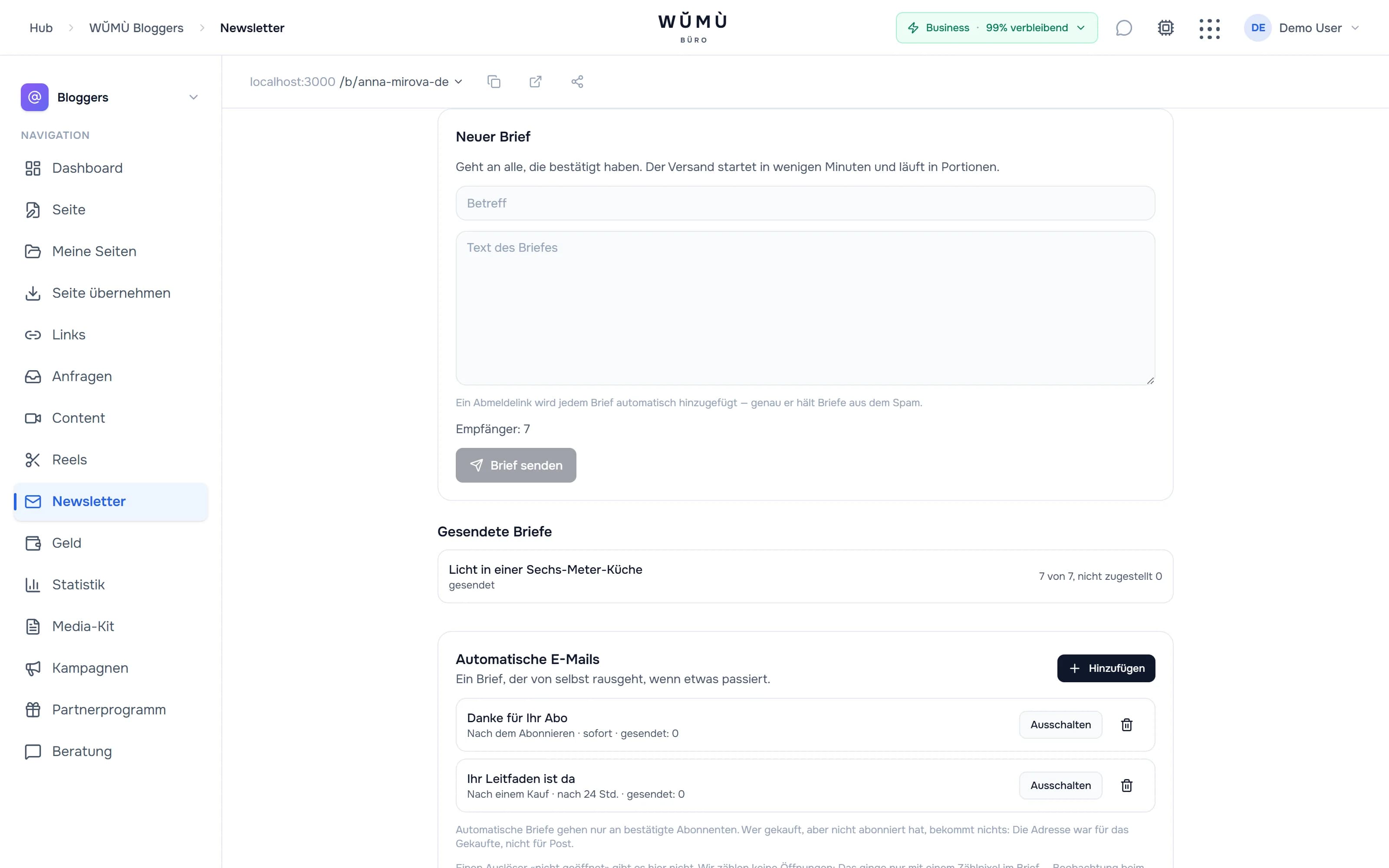Delete the Danke für Ihr Abo email
The width and height of the screenshot is (1389, 868).
click(1127, 724)
